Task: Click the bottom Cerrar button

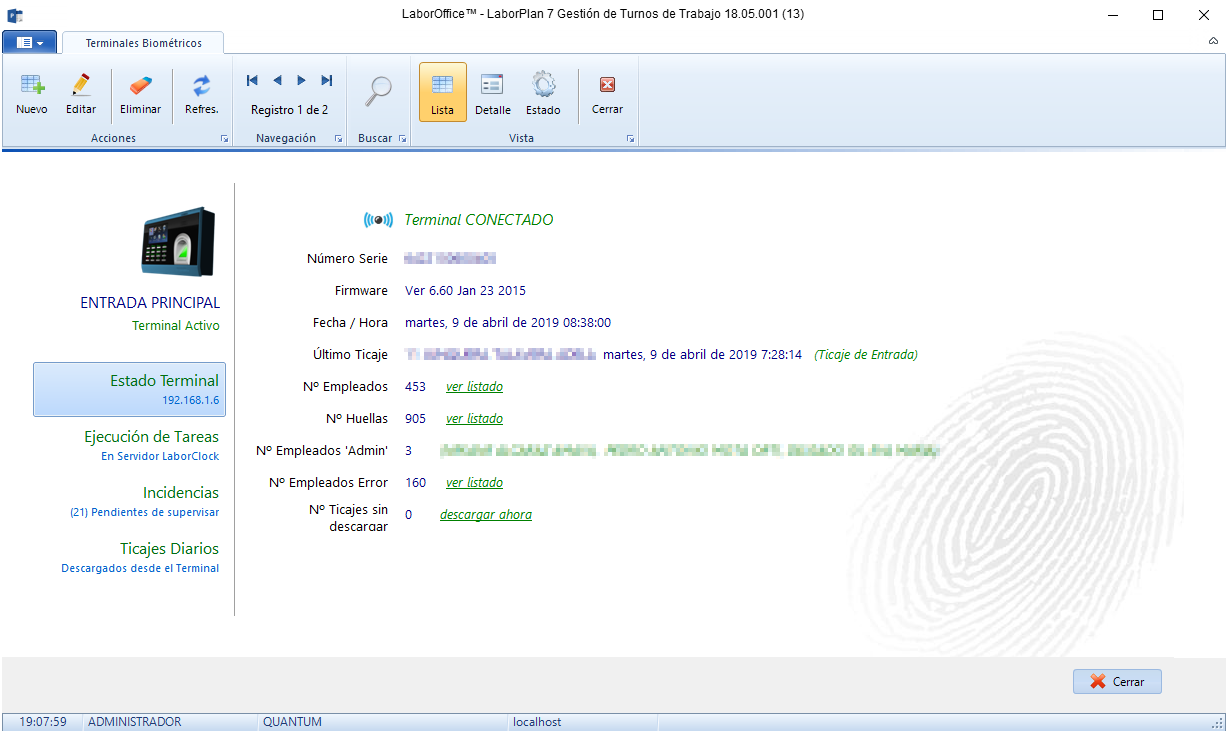Action: click(x=1117, y=682)
